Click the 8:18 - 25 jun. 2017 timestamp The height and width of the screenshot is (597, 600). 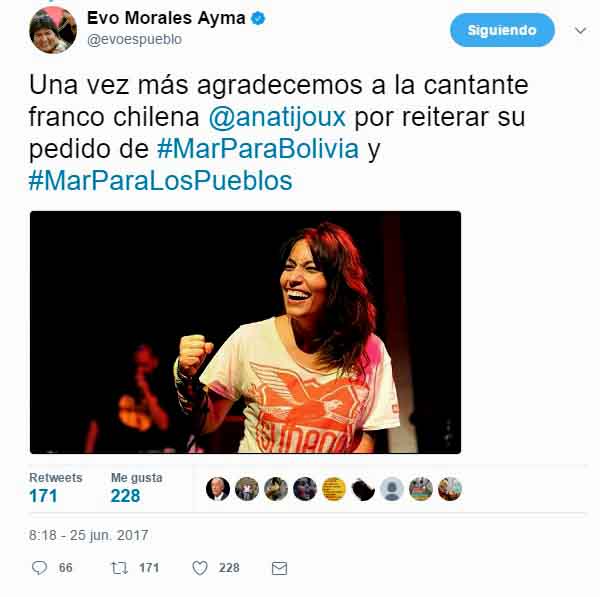(89, 535)
